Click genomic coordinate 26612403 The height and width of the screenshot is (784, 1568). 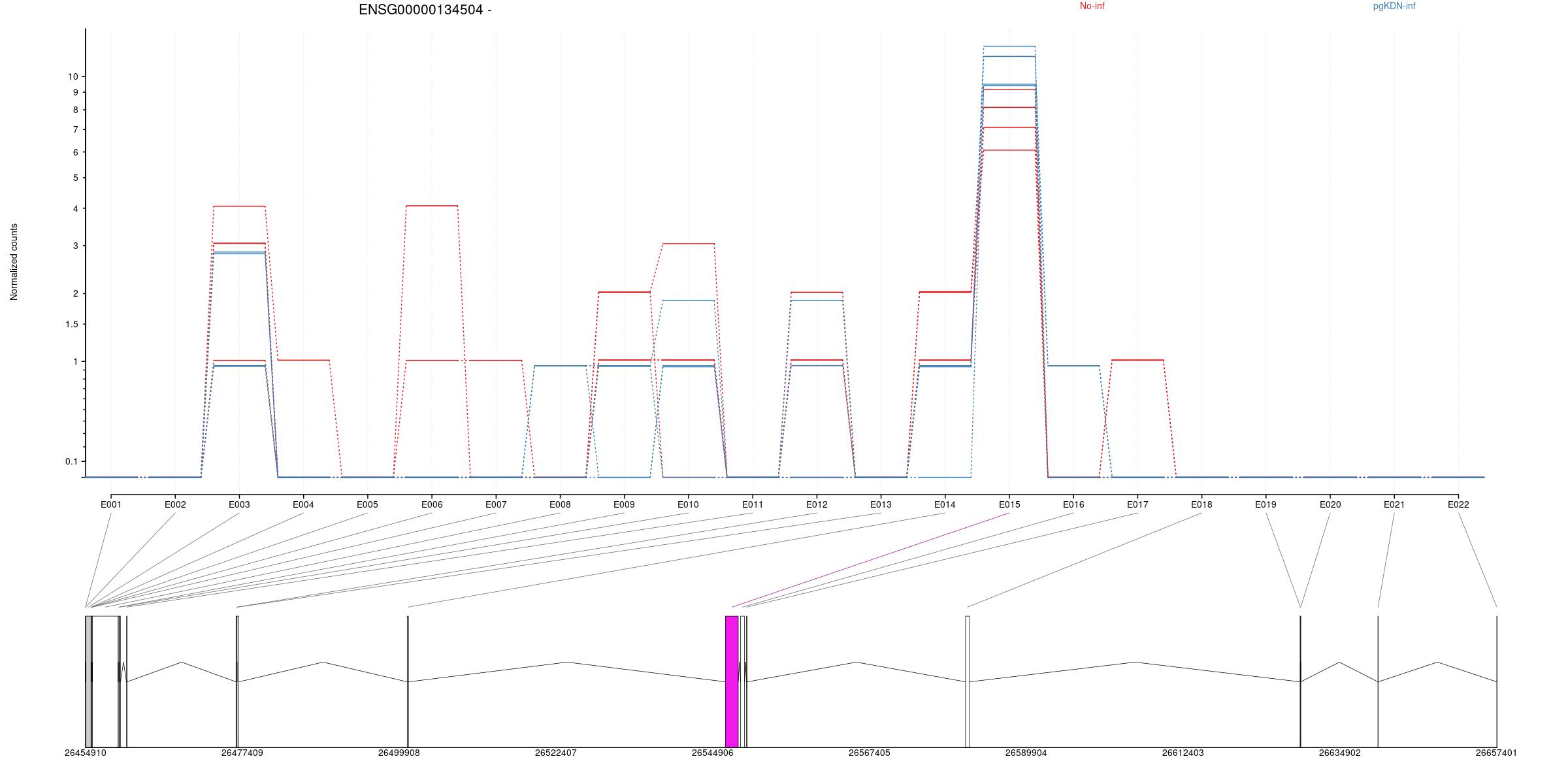1183,753
